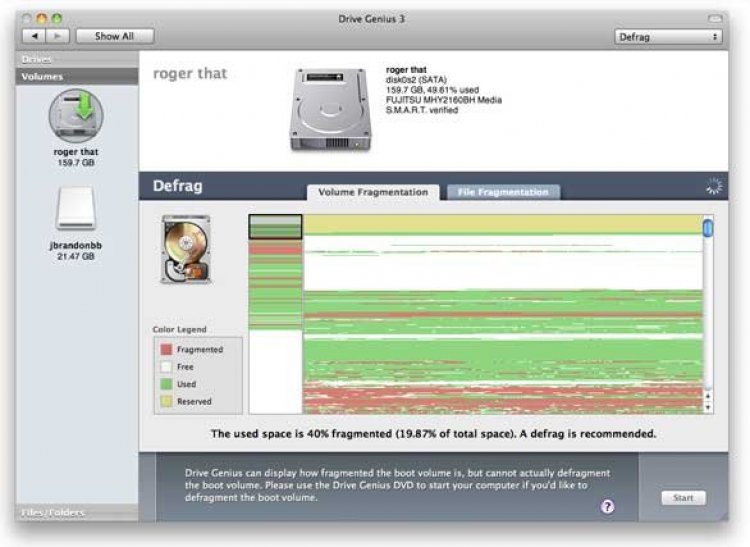Click the '21.47 GB' size label
Screen dimensions: 750x547
coord(76,256)
